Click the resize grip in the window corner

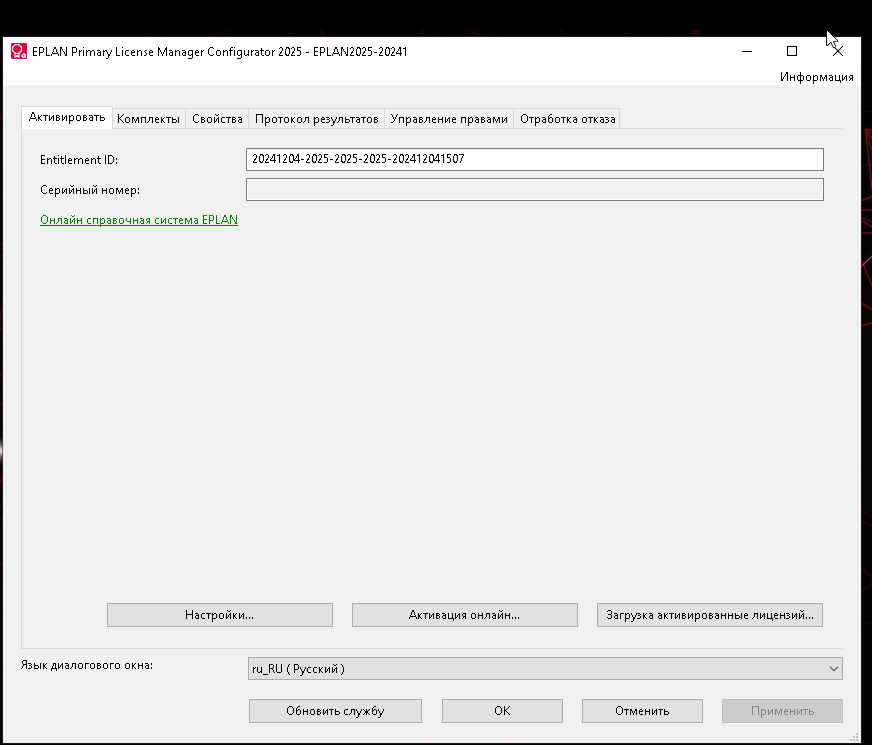coord(855,738)
